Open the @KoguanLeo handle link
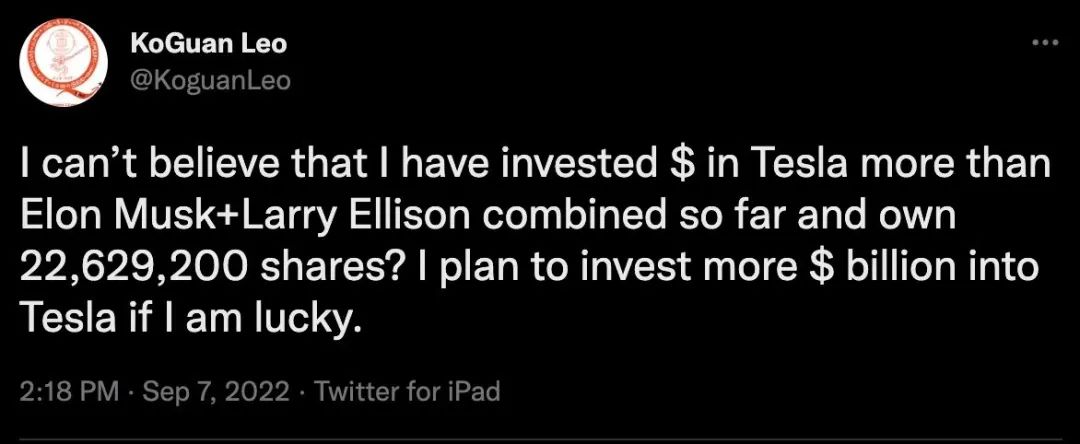Viewport: 1080px width, 444px height. click(210, 80)
